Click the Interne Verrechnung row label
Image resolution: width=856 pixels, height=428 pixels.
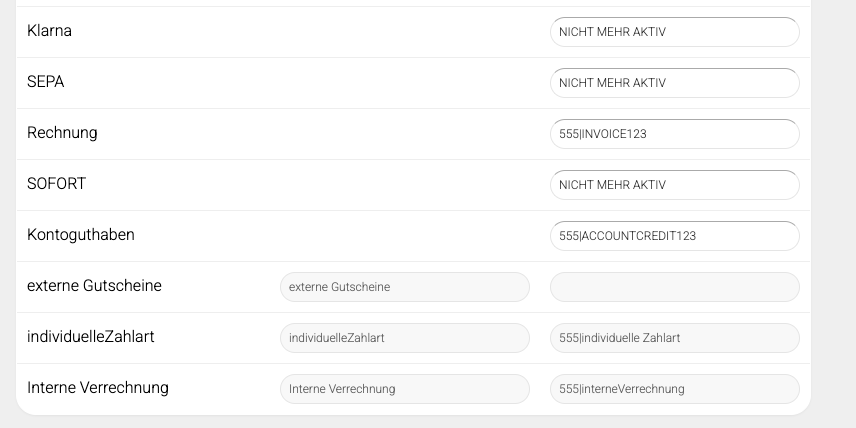click(x=98, y=388)
